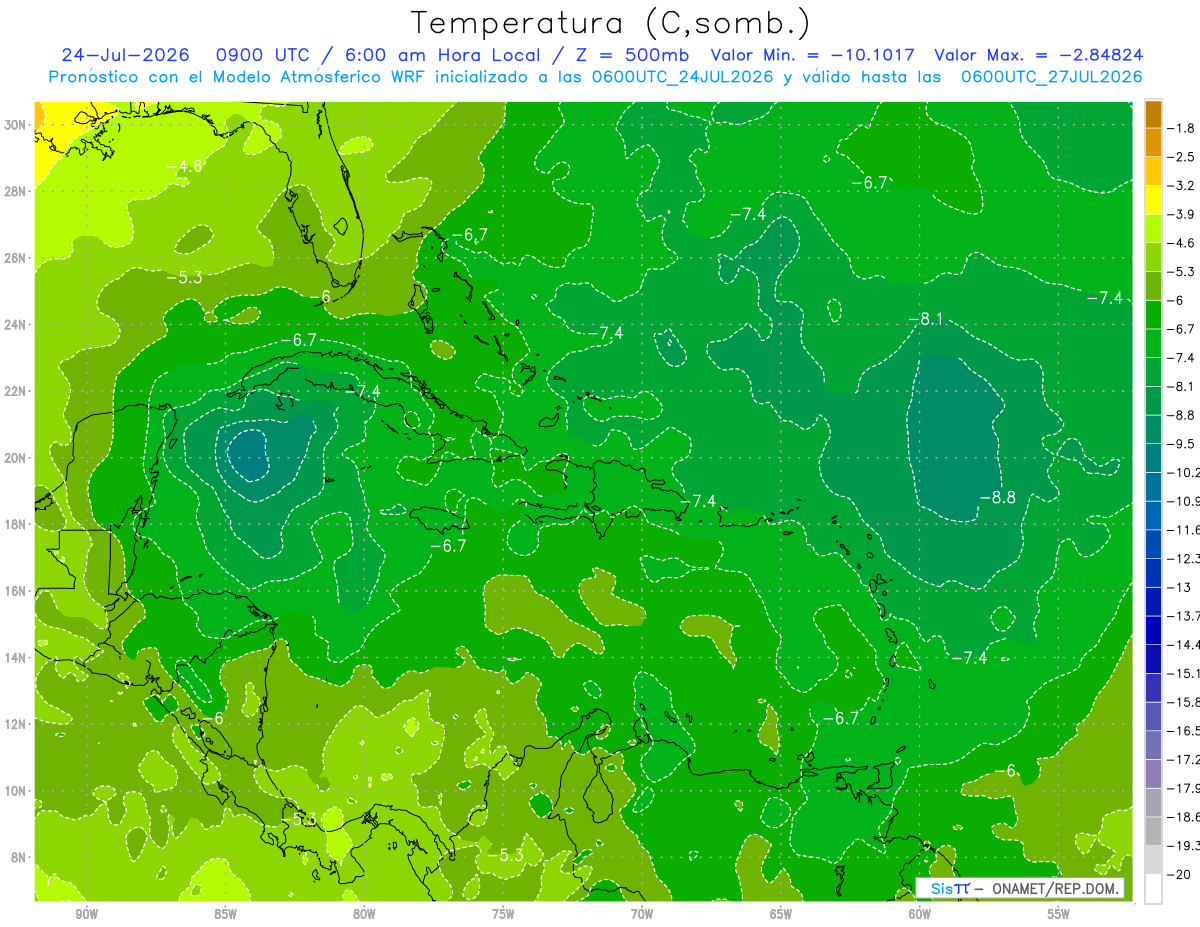
Task: Click the dark teal cold core near 20N 84W
Action: click(247, 453)
